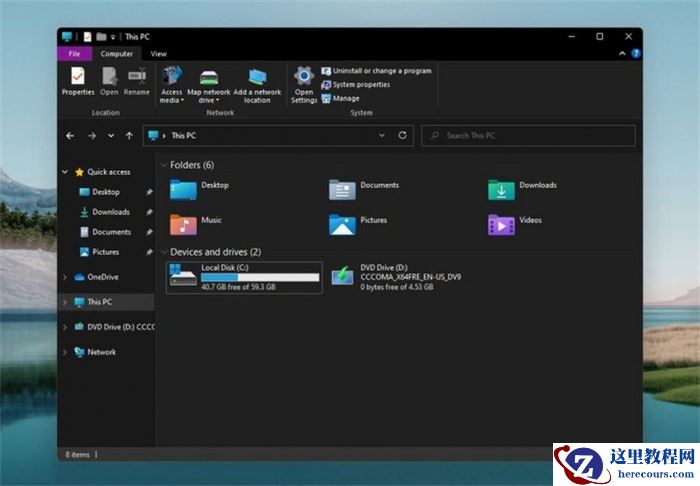The width and height of the screenshot is (700, 486).
Task: Click System properties in ribbon
Action: 355,85
